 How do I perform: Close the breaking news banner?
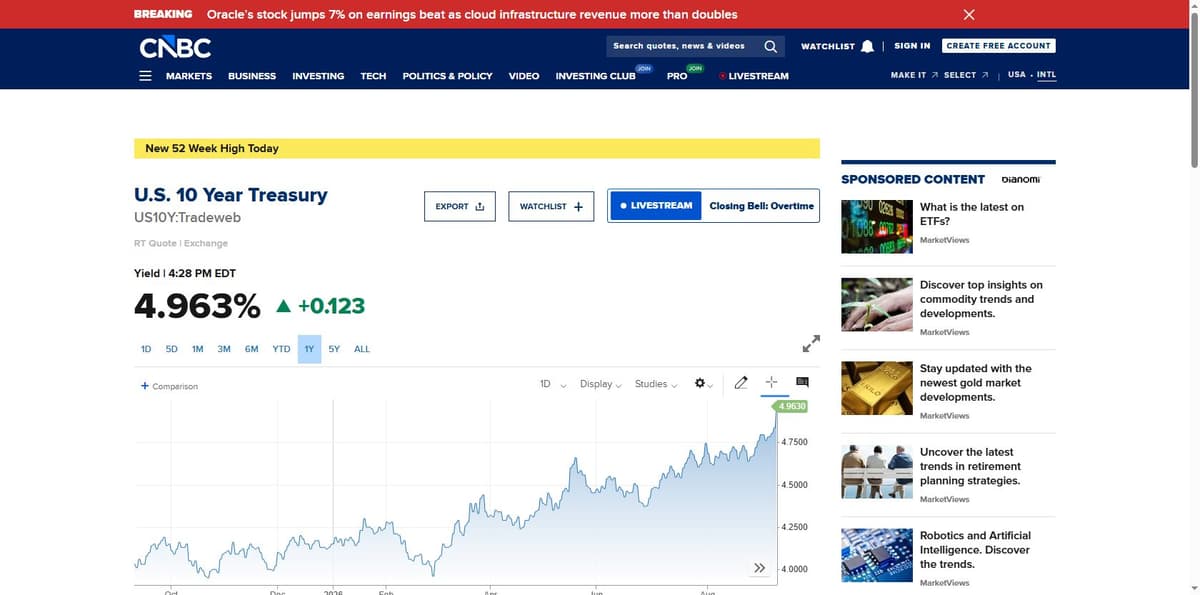pyautogui.click(x=968, y=14)
